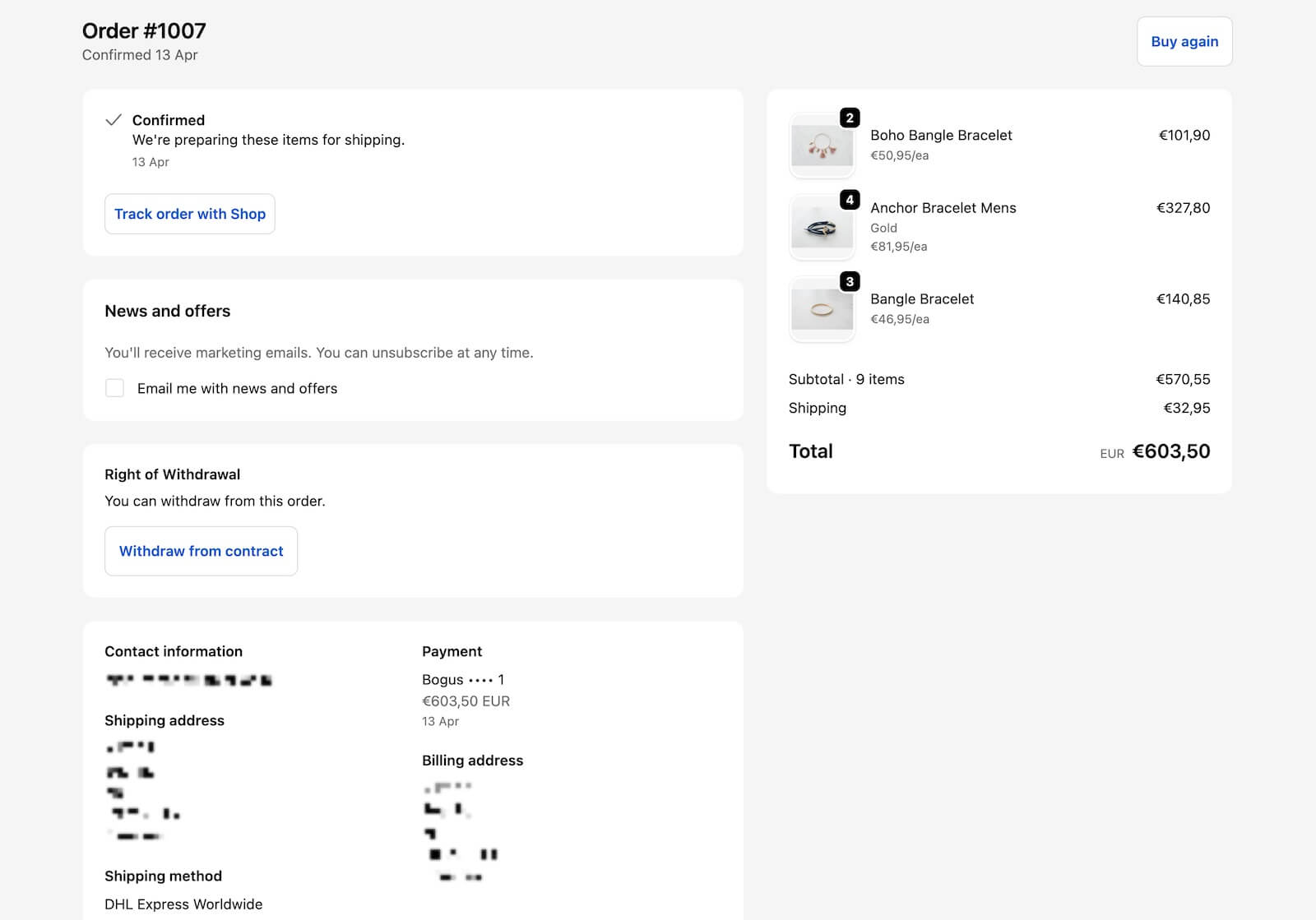This screenshot has width=1316, height=920.
Task: Click the Bogus payment method entry
Action: 463,679
